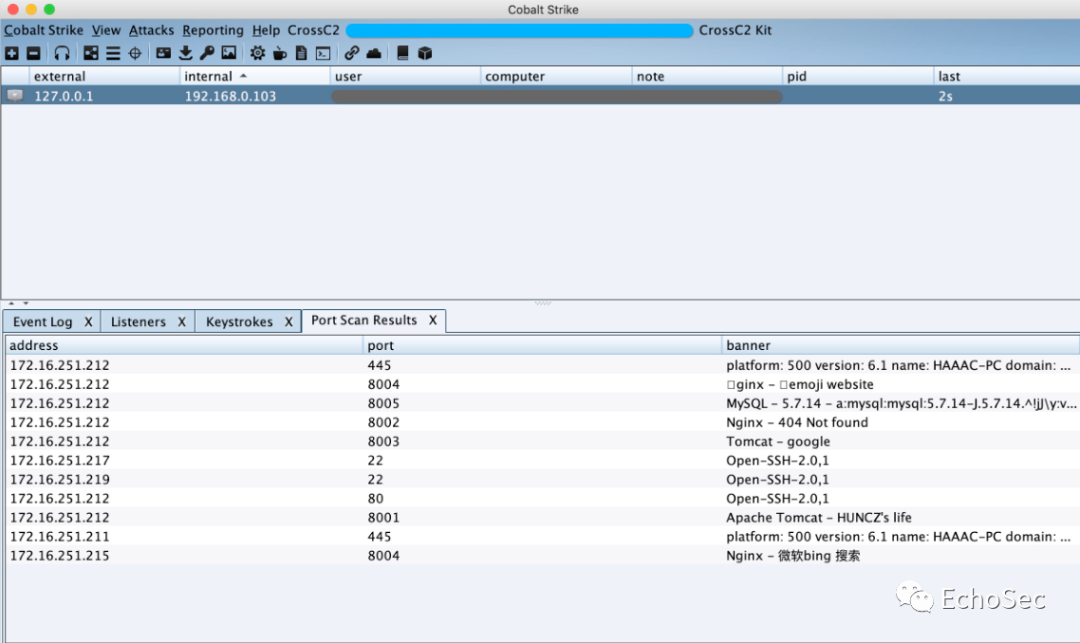Open the Reporting menu
Screen dimensions: 1080x643
(213, 30)
